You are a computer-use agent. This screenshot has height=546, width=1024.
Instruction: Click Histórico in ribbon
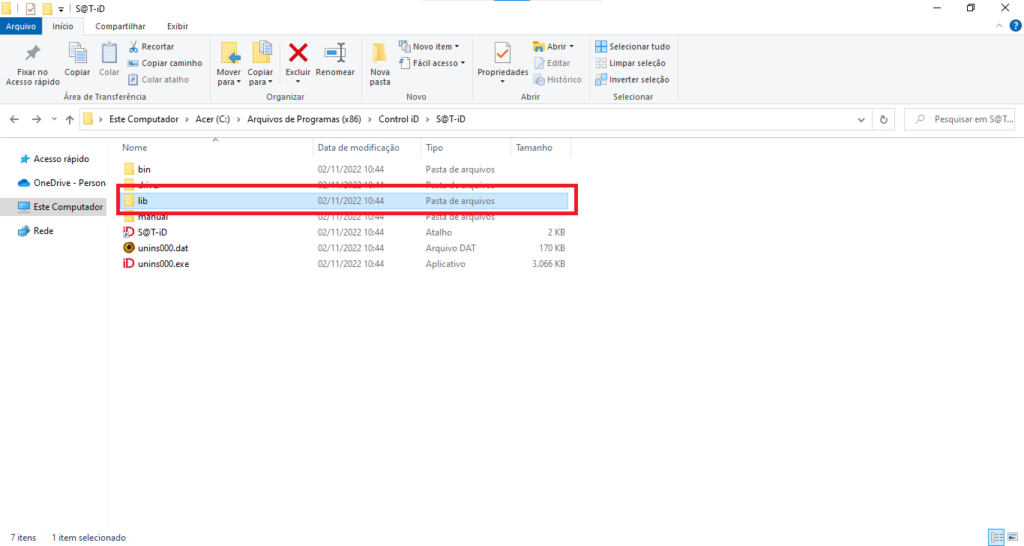coord(557,80)
